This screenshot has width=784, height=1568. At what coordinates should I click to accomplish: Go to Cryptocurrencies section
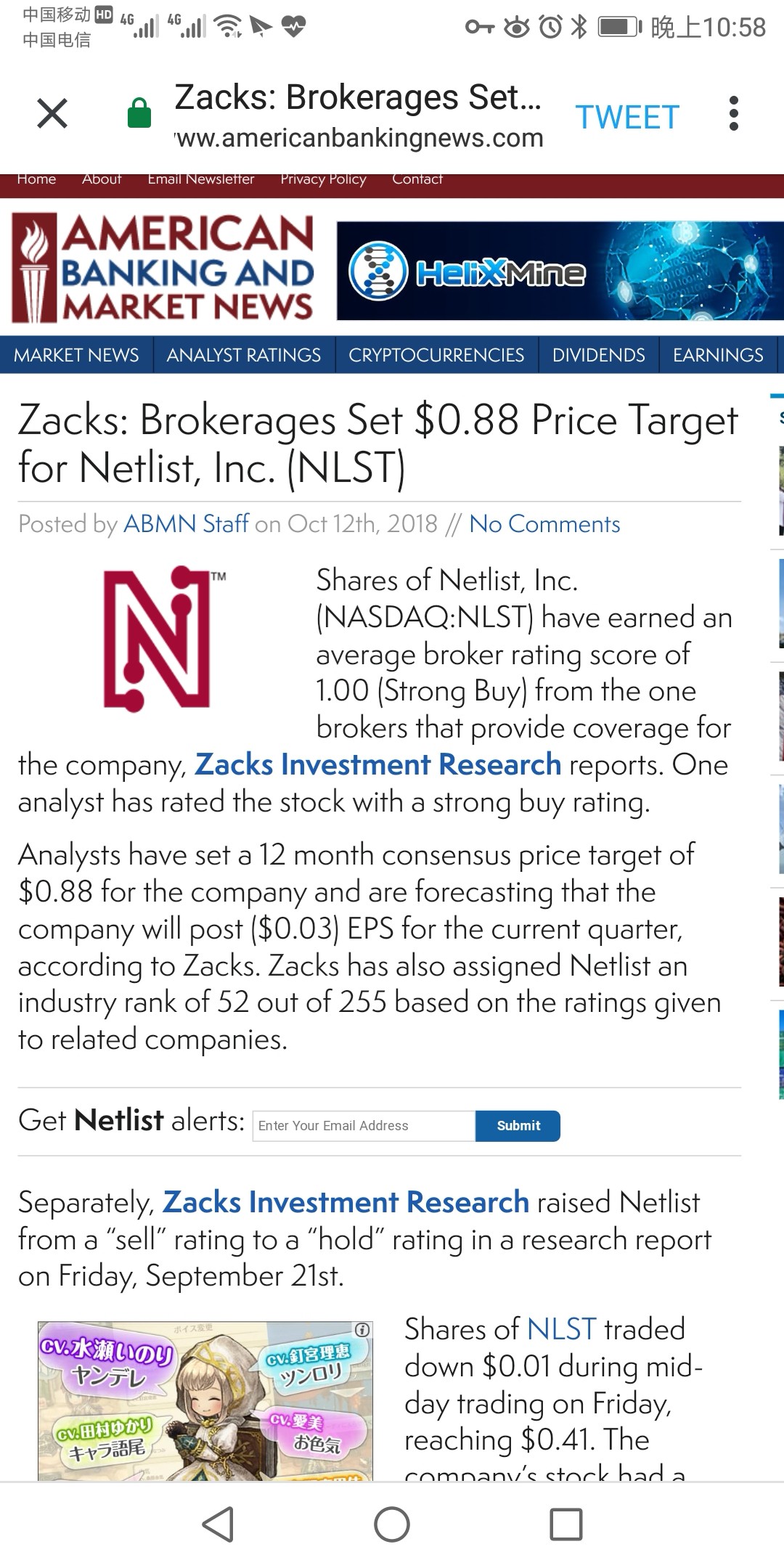coord(436,355)
